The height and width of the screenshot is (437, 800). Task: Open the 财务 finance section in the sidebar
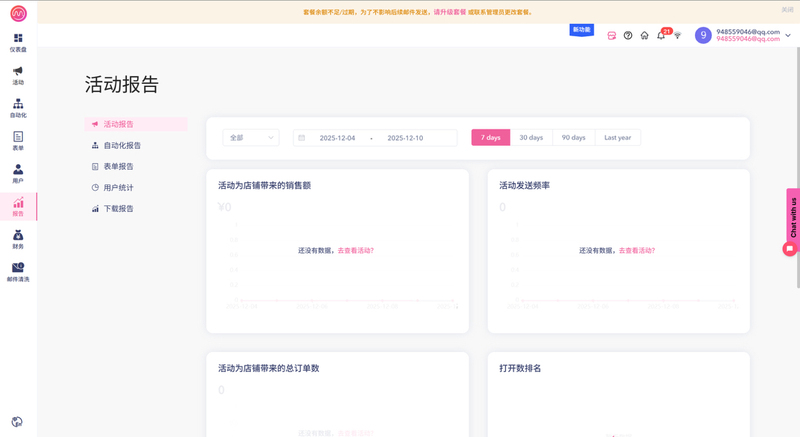pos(18,239)
